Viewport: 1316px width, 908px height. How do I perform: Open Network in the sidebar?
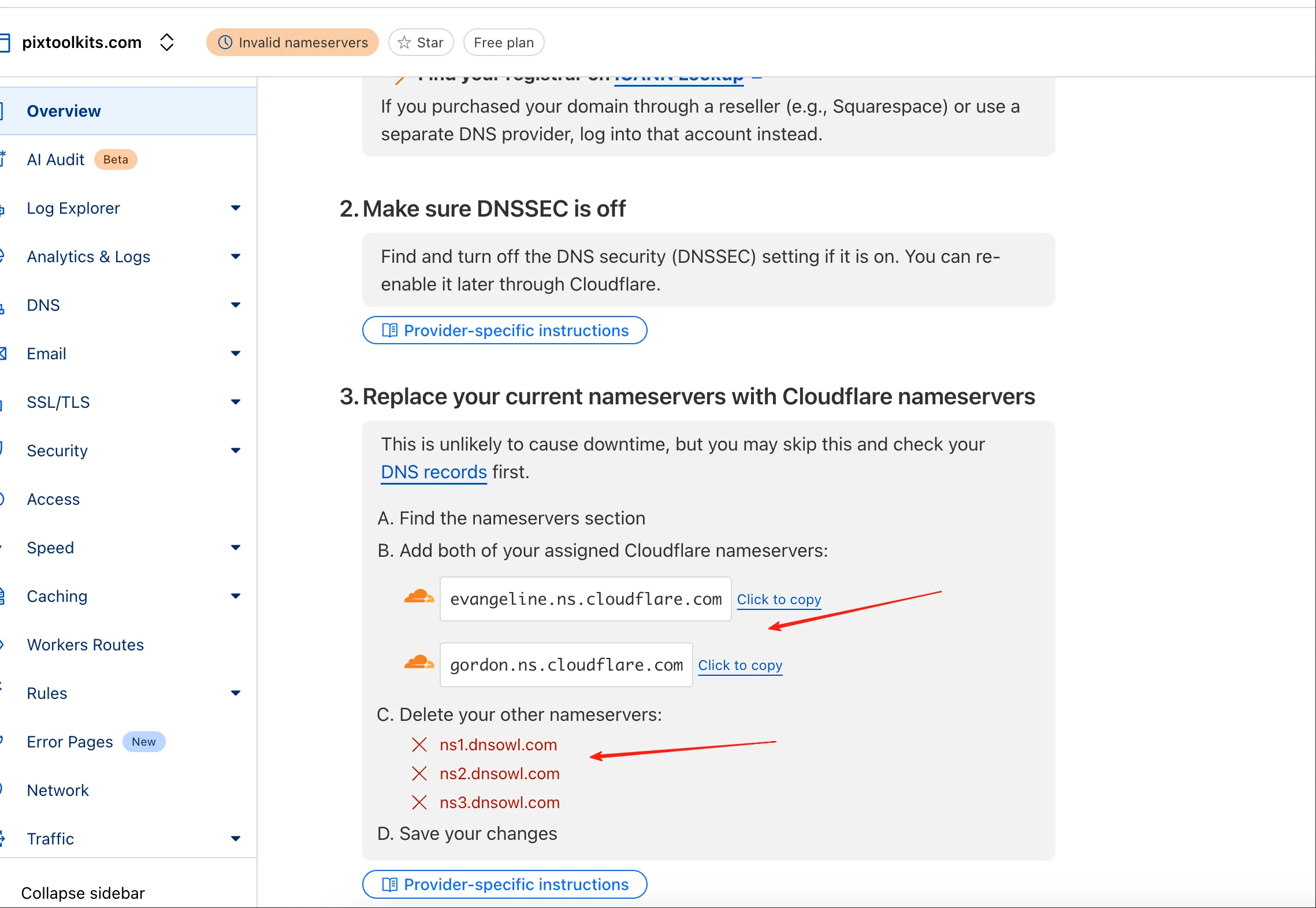click(x=58, y=790)
